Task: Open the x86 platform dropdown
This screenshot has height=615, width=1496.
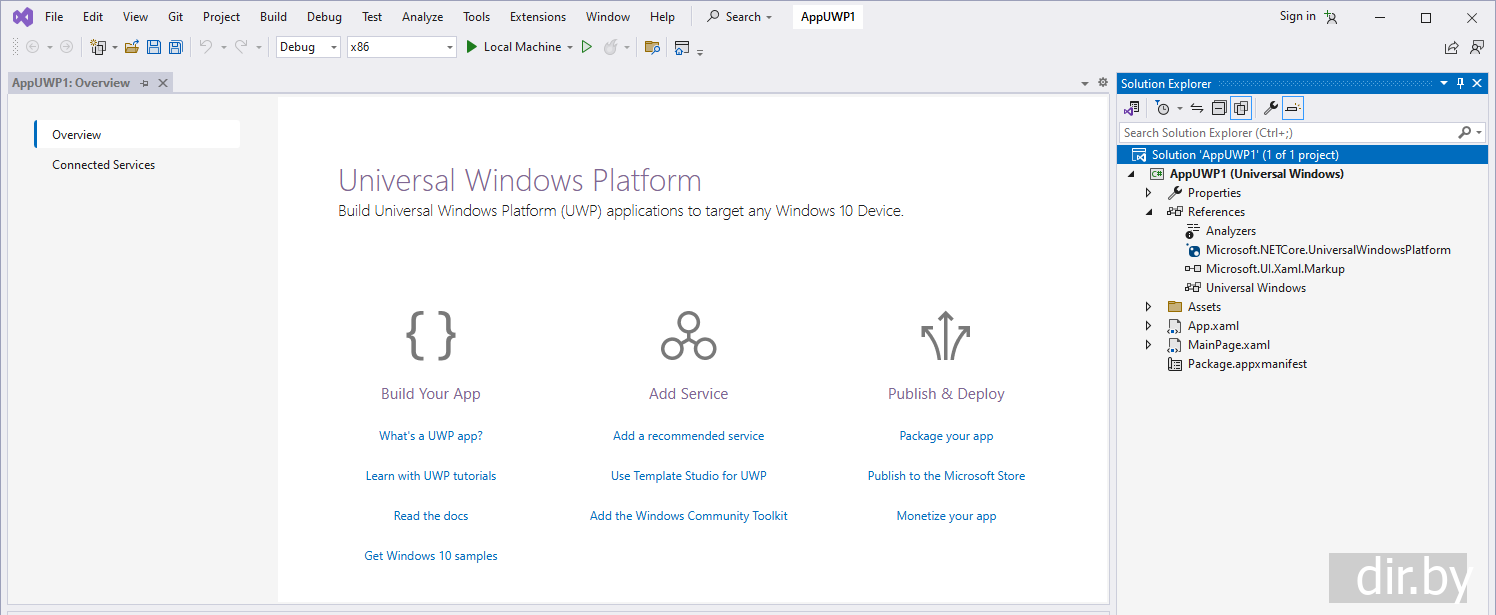Action: click(x=400, y=47)
